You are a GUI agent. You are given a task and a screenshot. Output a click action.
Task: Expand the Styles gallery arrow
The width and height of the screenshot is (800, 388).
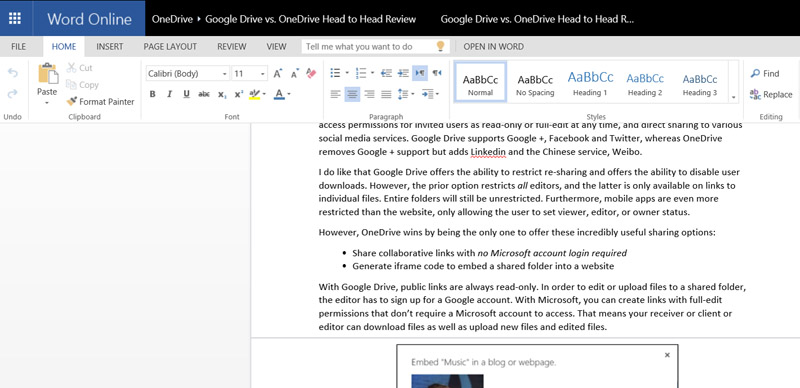coord(734,97)
